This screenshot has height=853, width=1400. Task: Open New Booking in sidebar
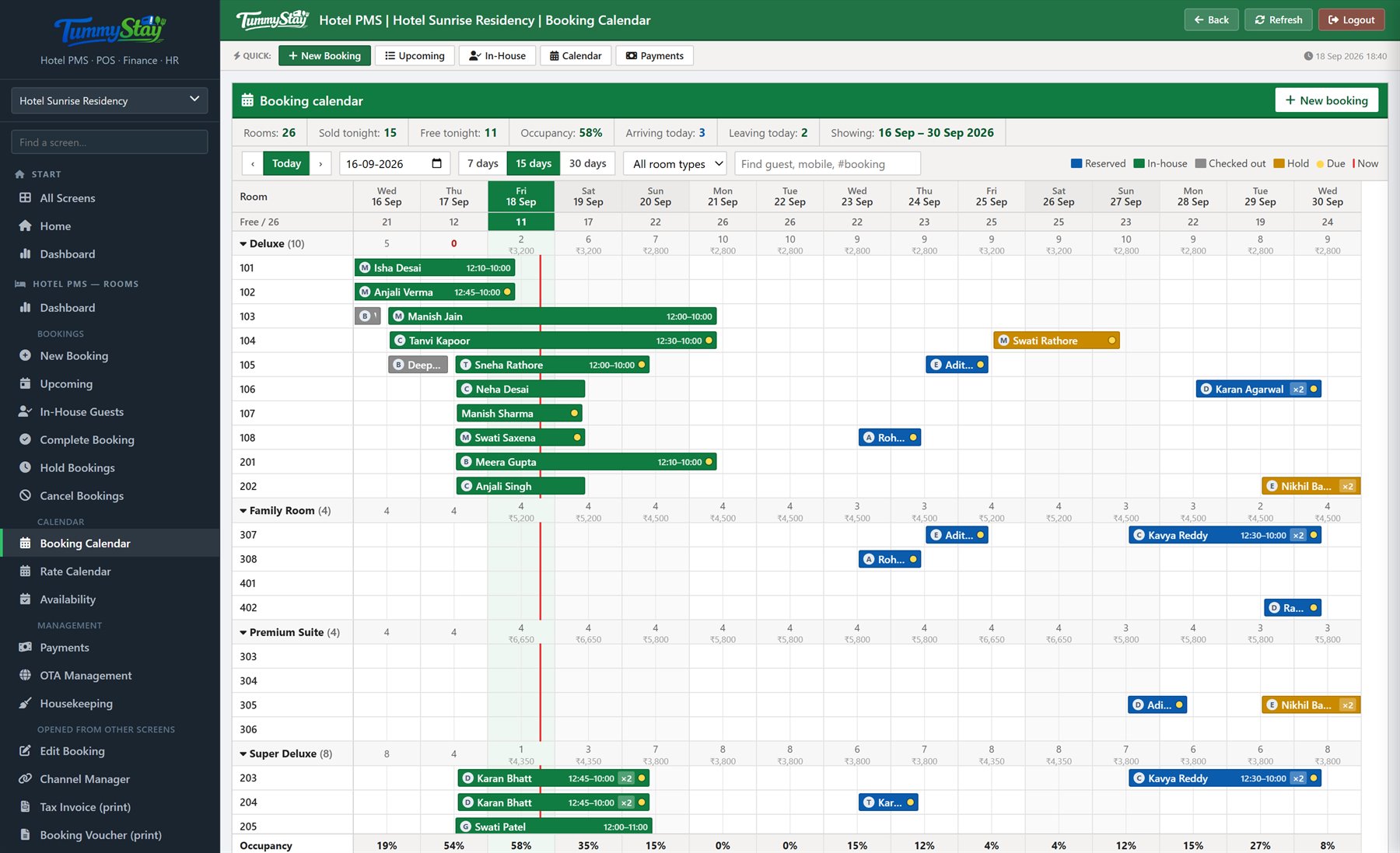110,356
